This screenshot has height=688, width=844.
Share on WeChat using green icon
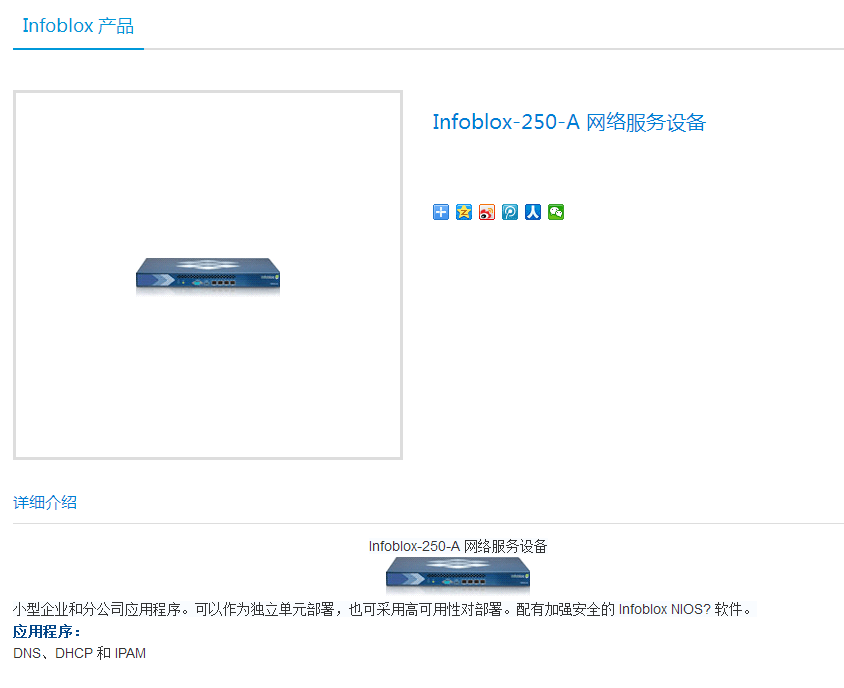pyautogui.click(x=556, y=212)
